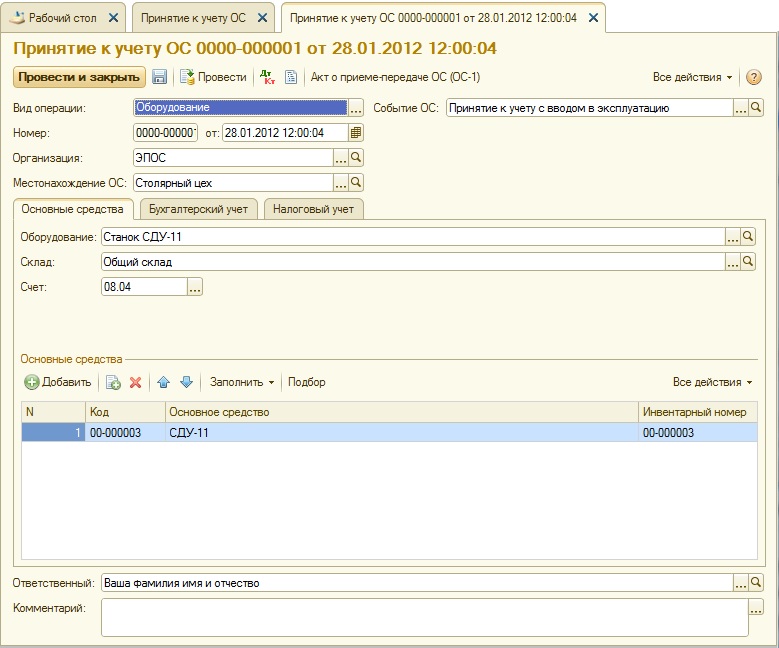The image size is (779, 648).
Task: Open the calendar picker beside document date
Action: coord(356,133)
